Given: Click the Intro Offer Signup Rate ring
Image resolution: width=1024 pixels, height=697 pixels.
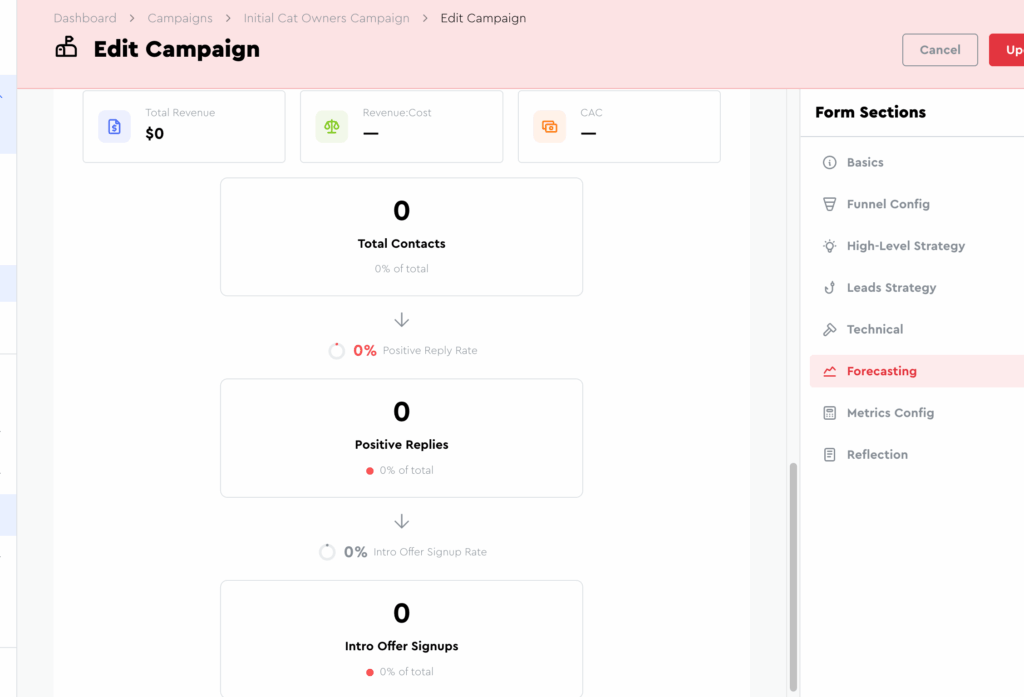Looking at the screenshot, I should point(327,552).
